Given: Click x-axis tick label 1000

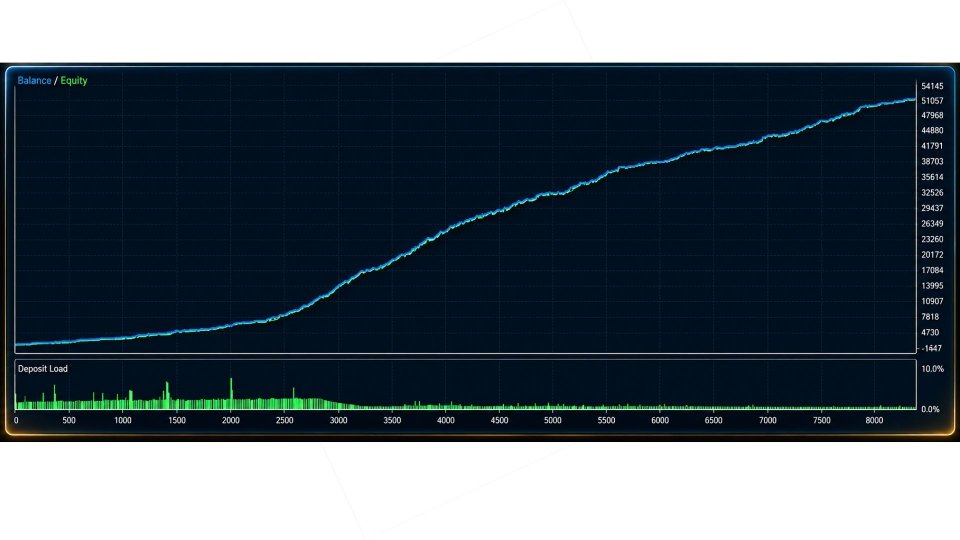Looking at the screenshot, I should (122, 421).
